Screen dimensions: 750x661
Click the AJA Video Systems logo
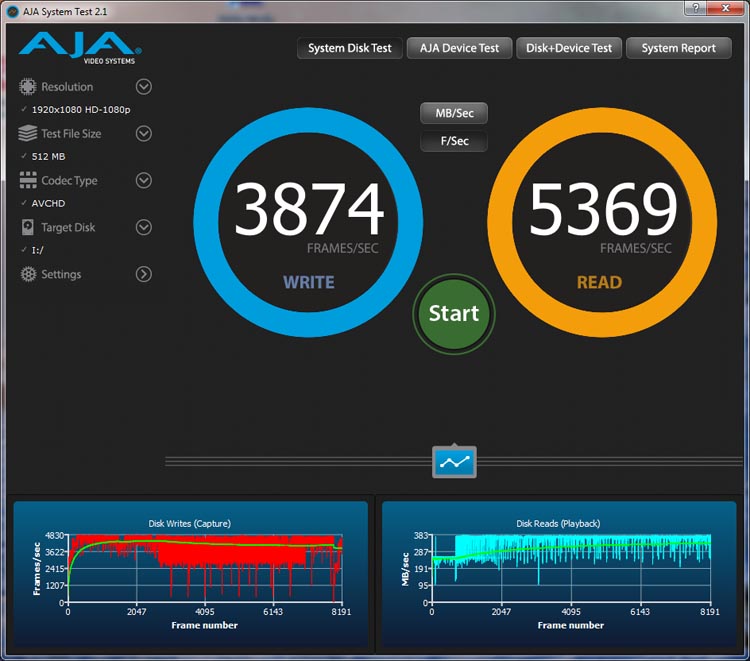80,48
